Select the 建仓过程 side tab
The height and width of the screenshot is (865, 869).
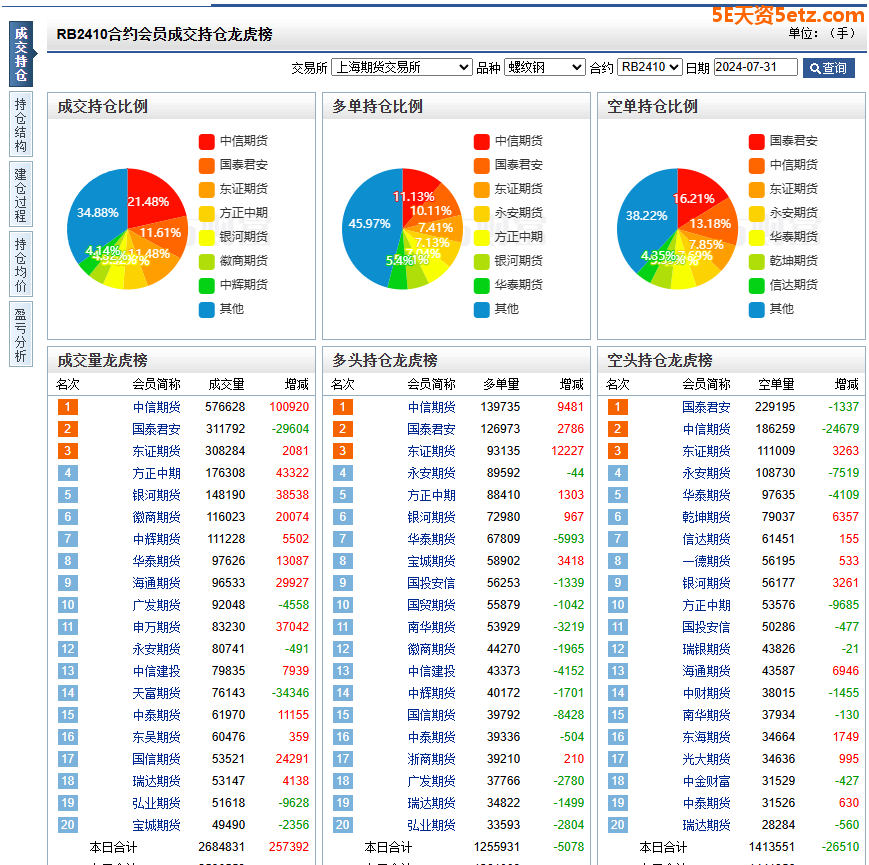[21, 194]
